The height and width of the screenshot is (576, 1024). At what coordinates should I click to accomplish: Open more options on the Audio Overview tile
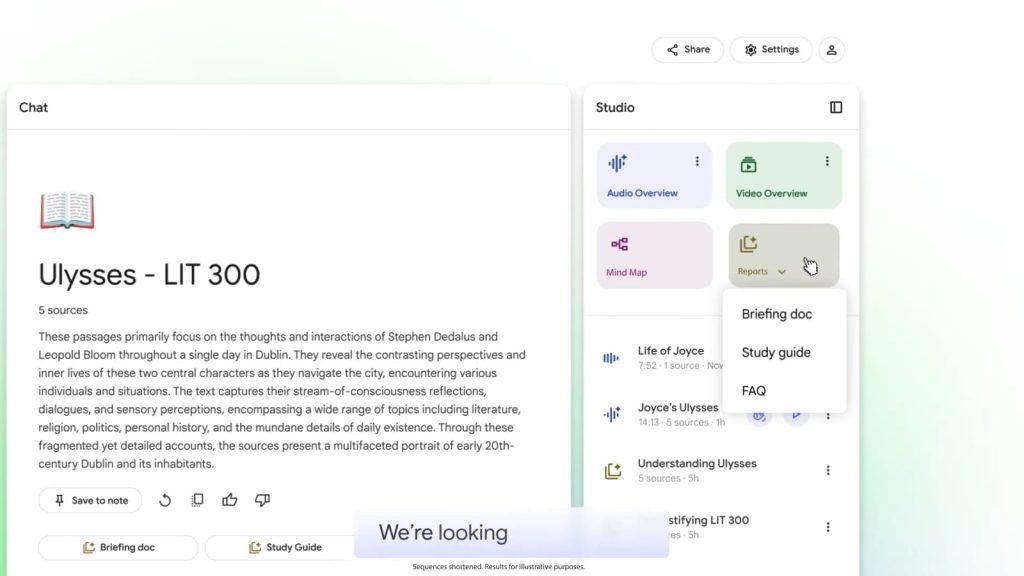[697, 161]
